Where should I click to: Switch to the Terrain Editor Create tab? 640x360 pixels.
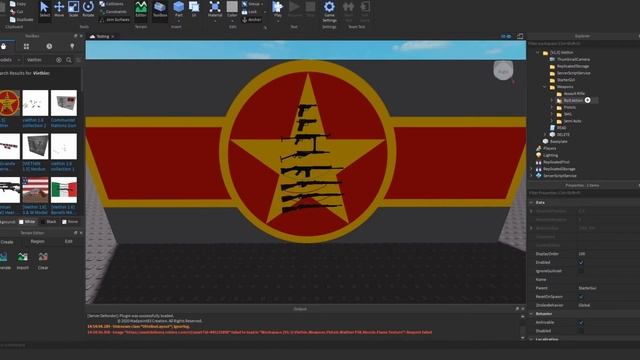[7, 242]
